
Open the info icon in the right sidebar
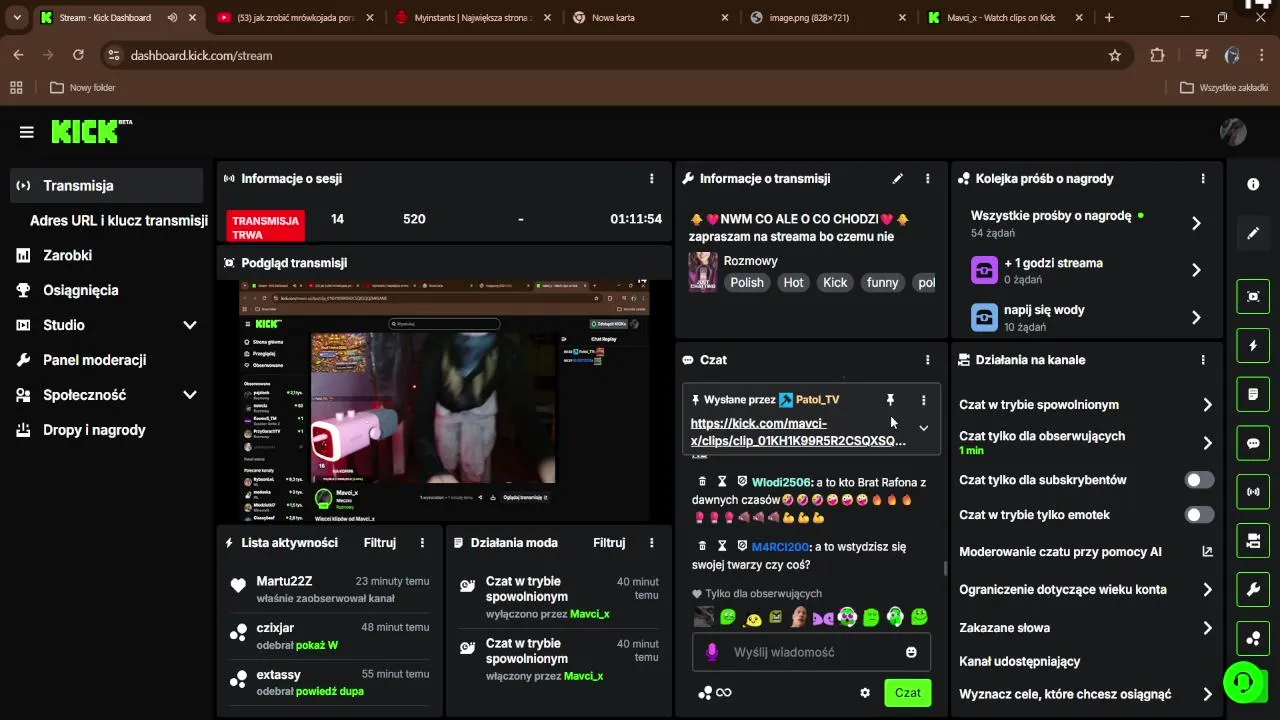coord(1253,184)
